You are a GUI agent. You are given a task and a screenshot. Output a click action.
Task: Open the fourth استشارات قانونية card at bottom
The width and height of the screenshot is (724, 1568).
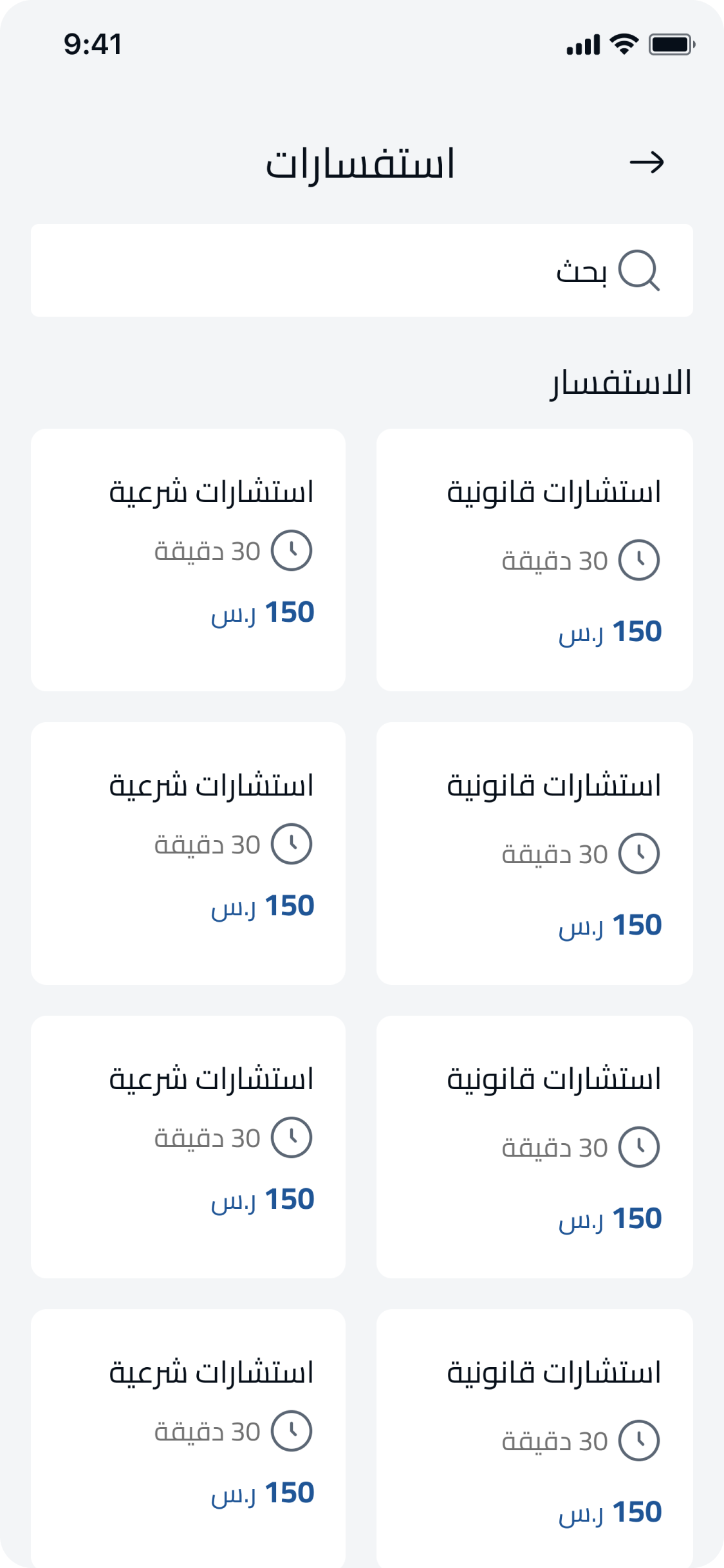click(534, 1435)
